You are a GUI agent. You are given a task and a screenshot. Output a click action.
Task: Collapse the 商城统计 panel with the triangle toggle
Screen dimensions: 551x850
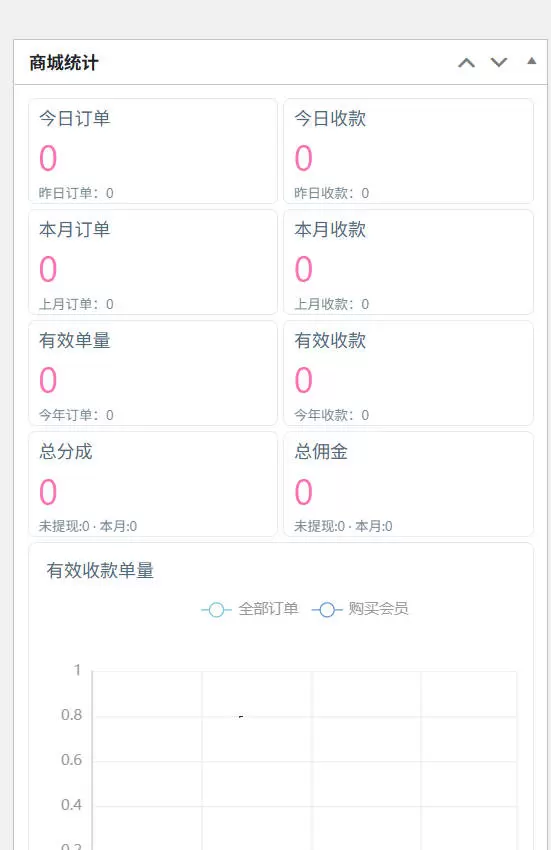coord(532,61)
